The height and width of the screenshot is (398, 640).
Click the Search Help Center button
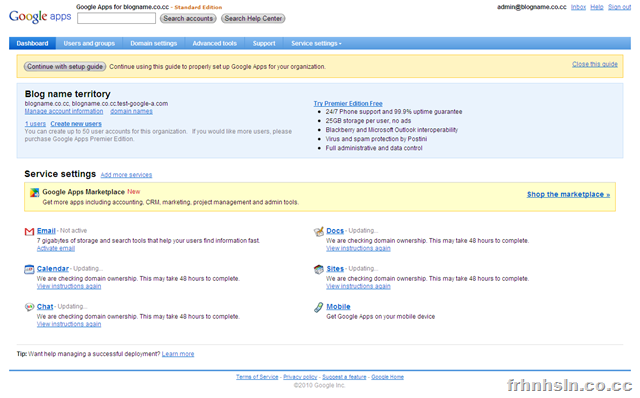pos(253,18)
